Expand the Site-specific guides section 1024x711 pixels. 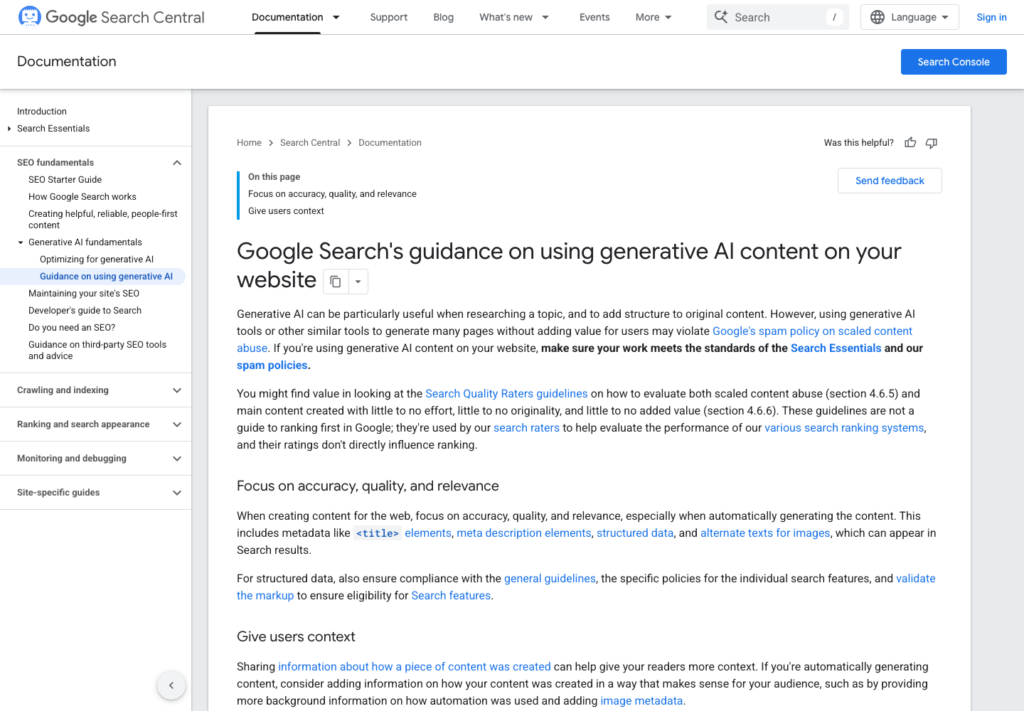[177, 492]
